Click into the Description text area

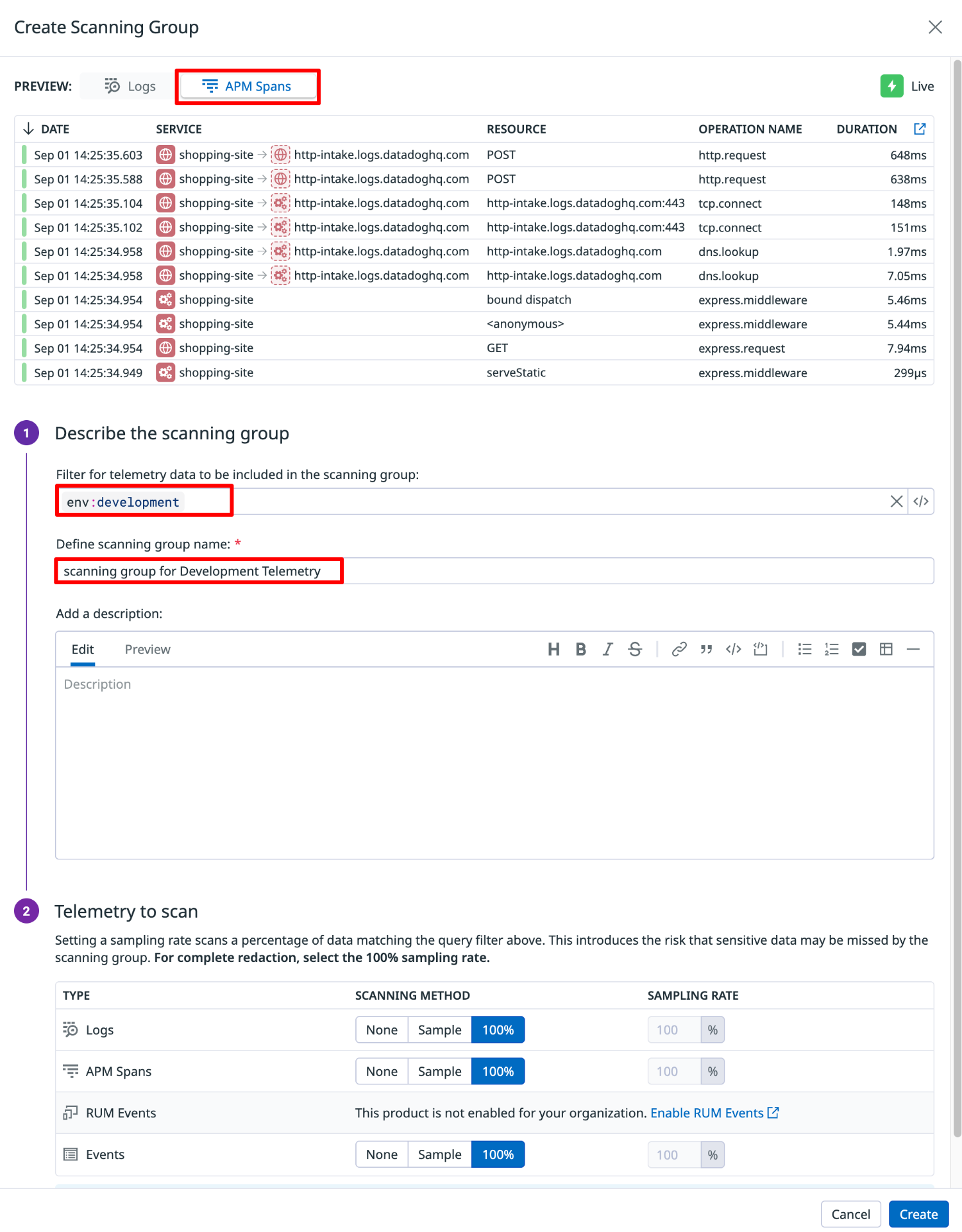(494, 763)
